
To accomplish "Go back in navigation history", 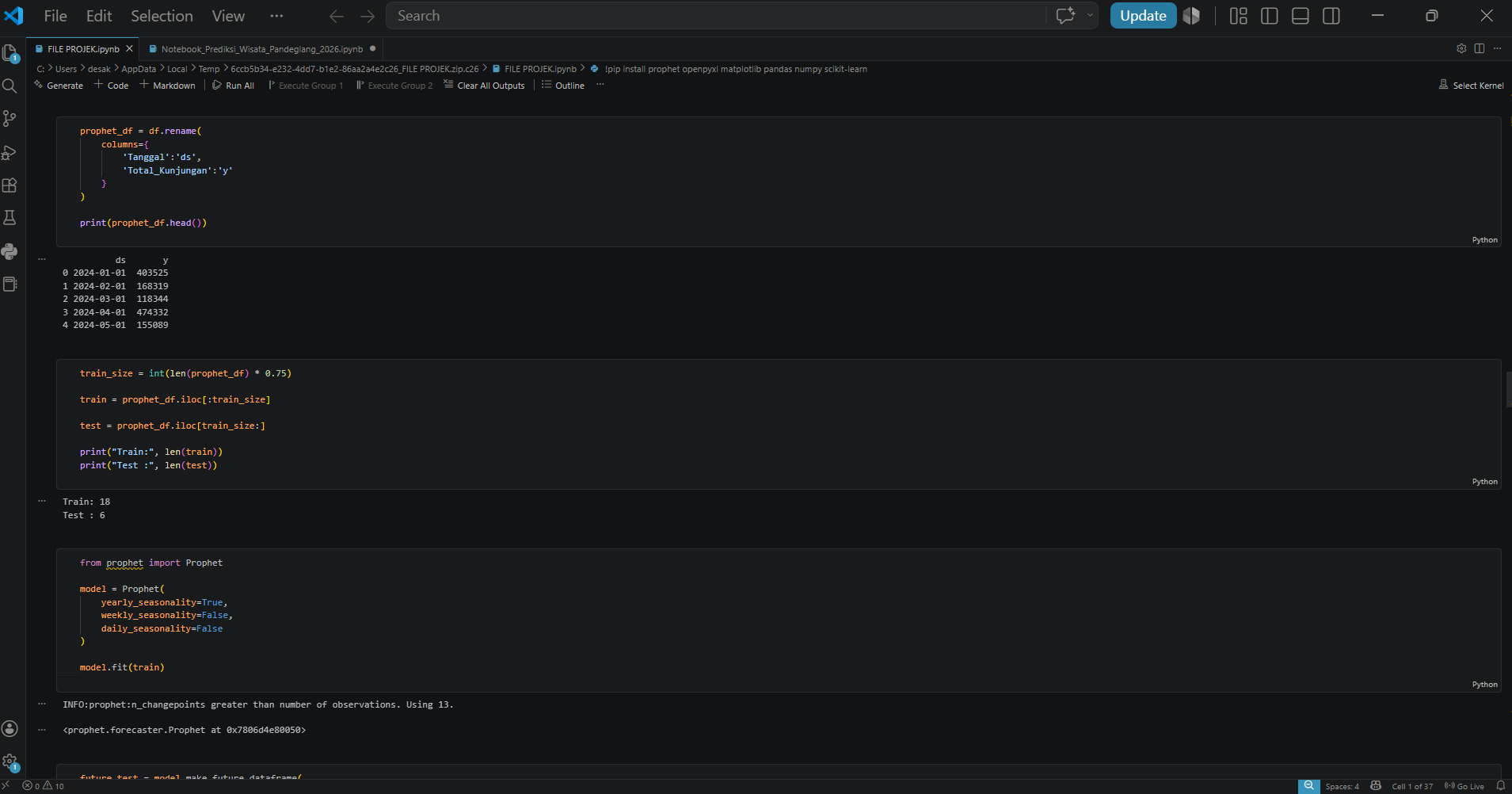I will pyautogui.click(x=337, y=16).
